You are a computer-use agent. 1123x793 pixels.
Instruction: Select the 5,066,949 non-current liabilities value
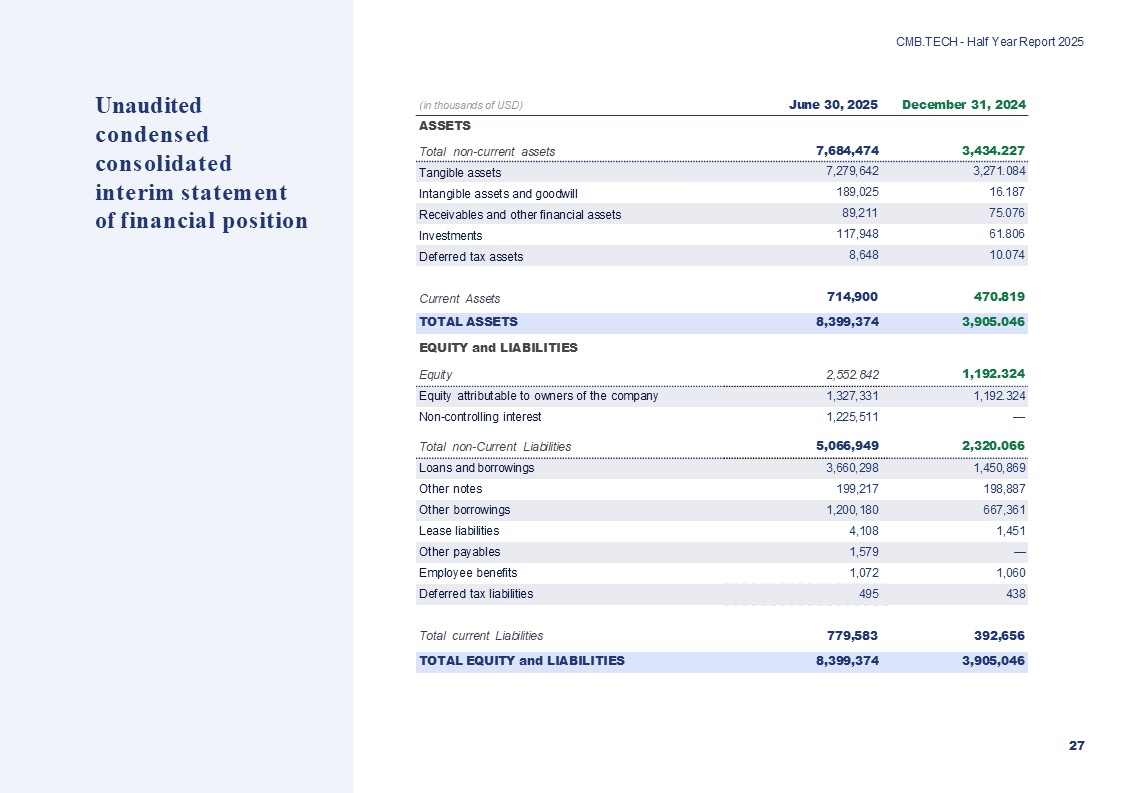tap(846, 446)
